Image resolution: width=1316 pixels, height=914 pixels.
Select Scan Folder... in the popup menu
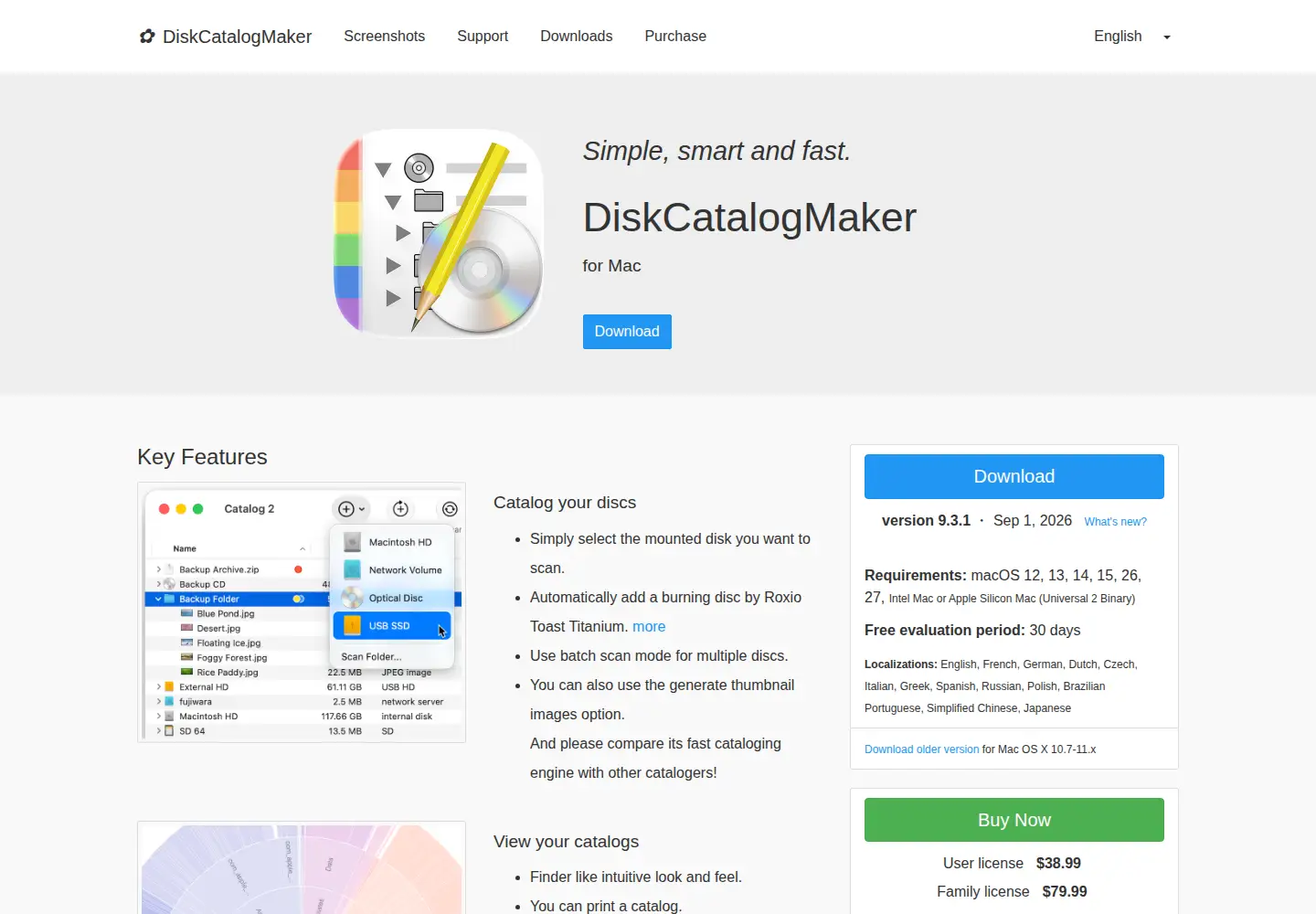pyautogui.click(x=371, y=657)
